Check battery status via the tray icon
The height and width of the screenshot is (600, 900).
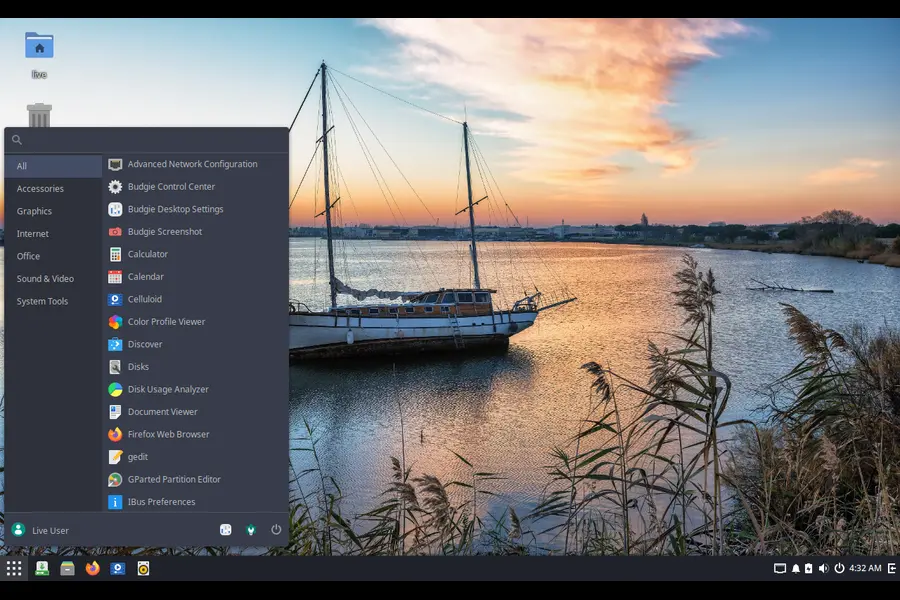810,568
